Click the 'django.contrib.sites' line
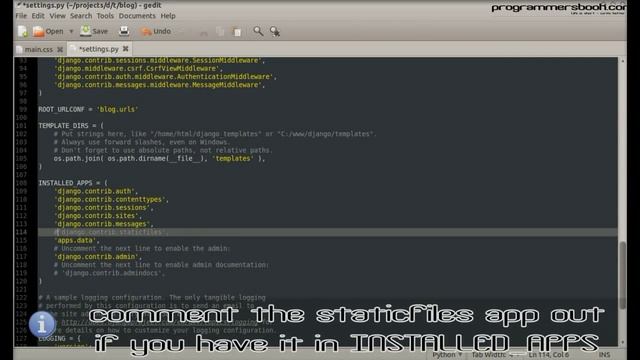640x360 pixels. (98, 216)
